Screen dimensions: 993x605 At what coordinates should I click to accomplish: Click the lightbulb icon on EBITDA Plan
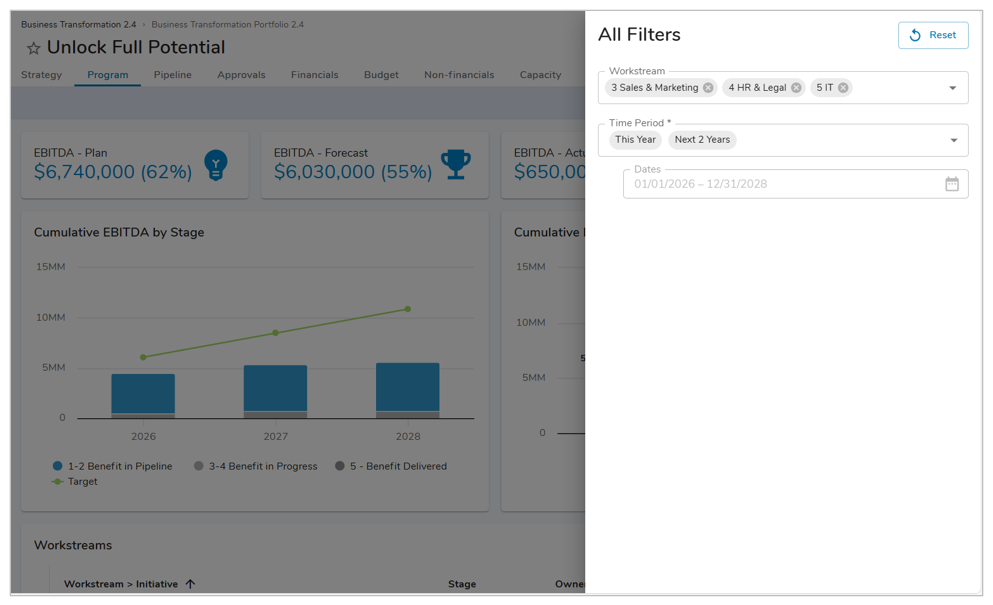[216, 164]
